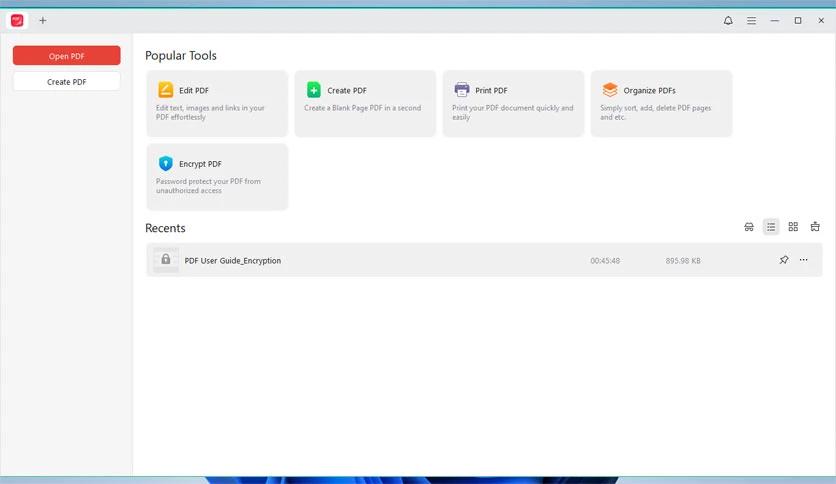Viewport: 836px width, 484px height.
Task: Click the 895.98 KB file size
Action: tap(682, 261)
